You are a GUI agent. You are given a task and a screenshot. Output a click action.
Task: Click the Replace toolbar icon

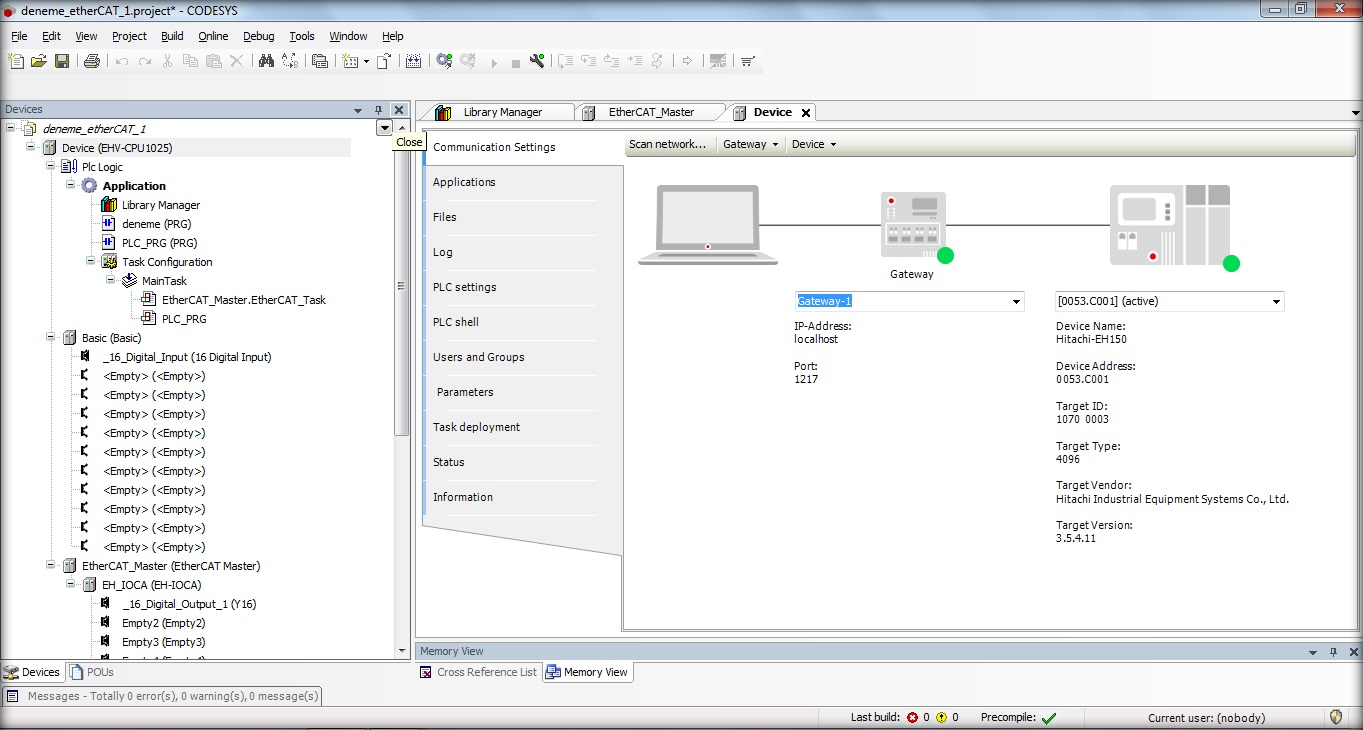[290, 61]
